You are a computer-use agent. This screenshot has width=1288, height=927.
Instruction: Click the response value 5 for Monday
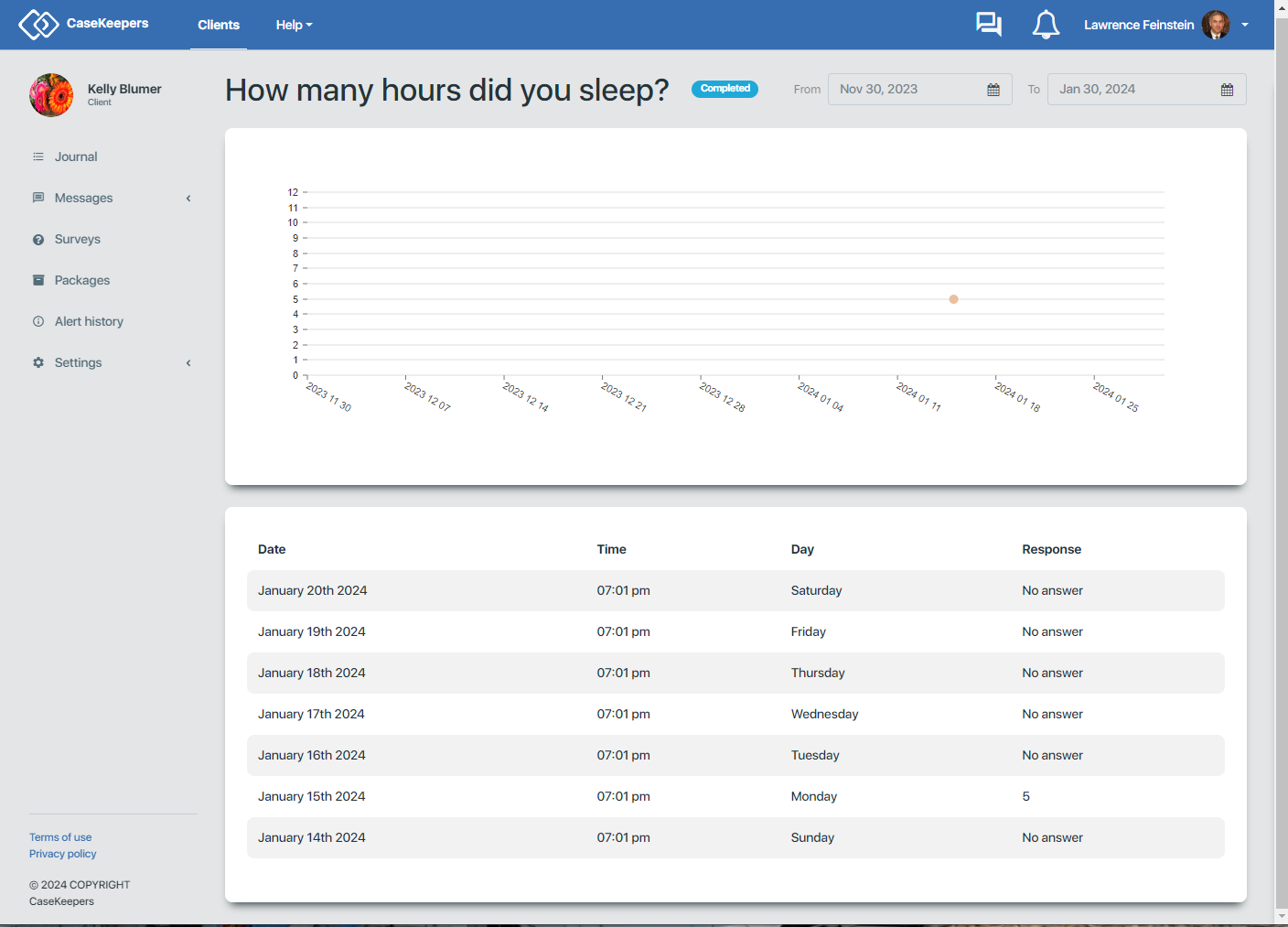pyautogui.click(x=1025, y=796)
